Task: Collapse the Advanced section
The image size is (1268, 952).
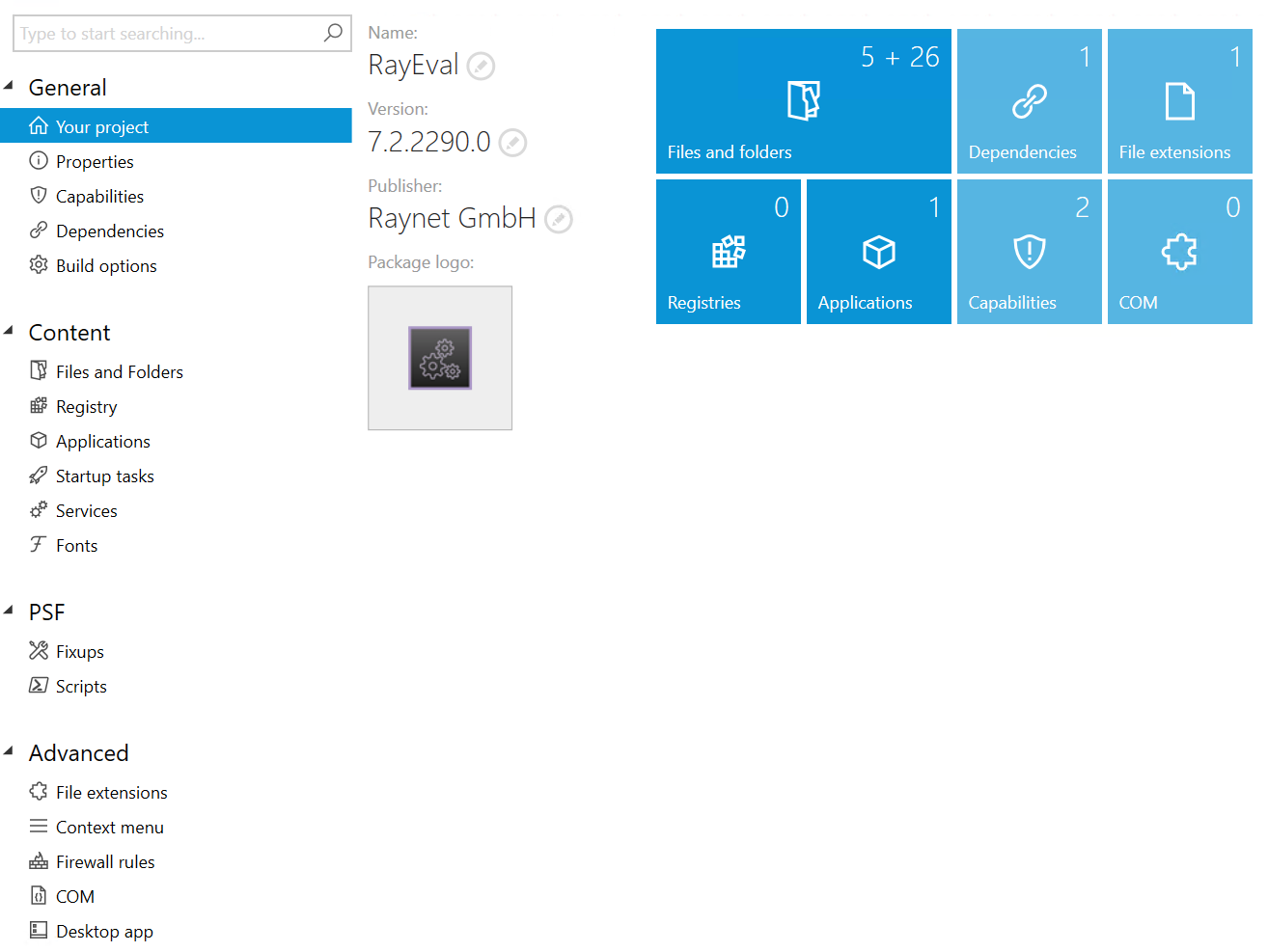Action: 10,752
